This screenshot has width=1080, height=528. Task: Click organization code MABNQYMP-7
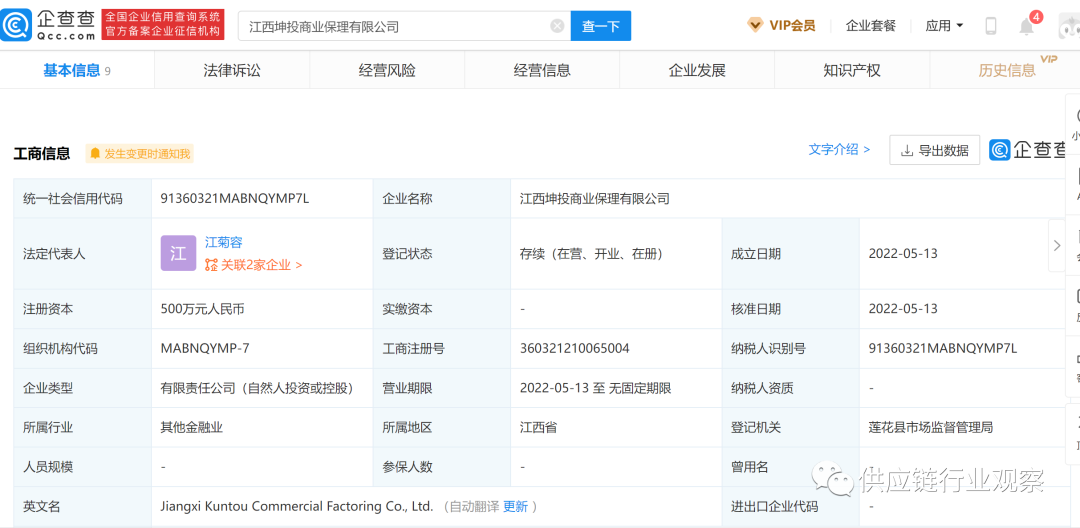205,348
